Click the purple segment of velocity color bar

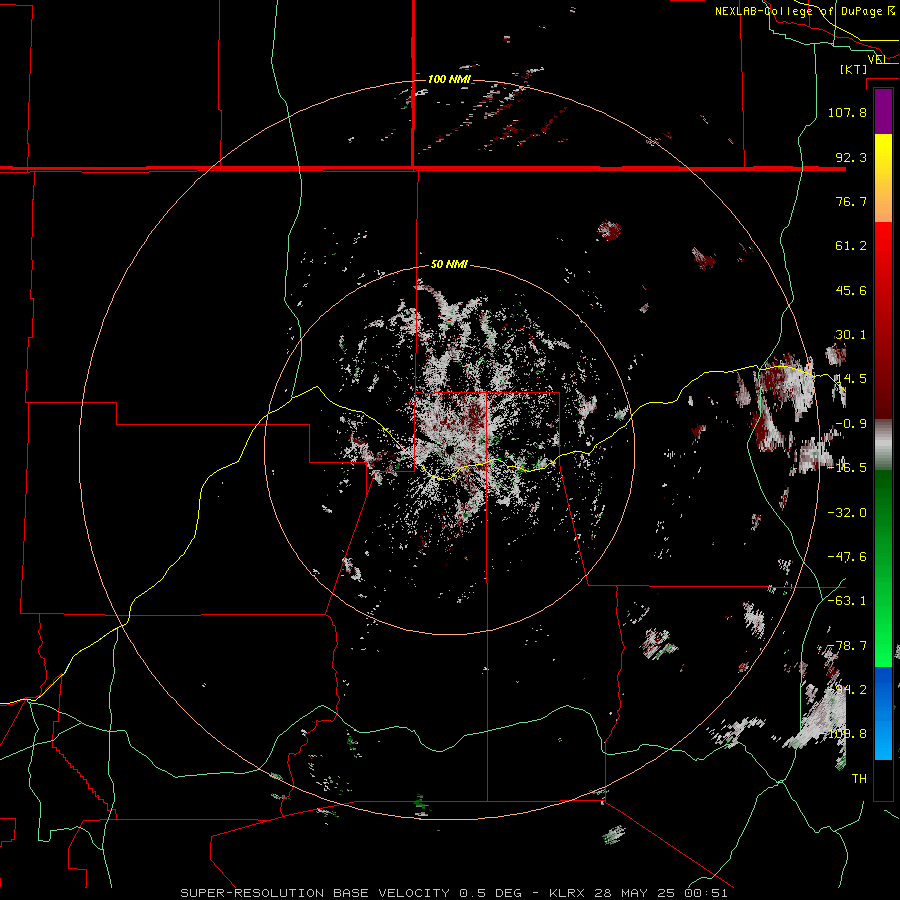point(883,112)
